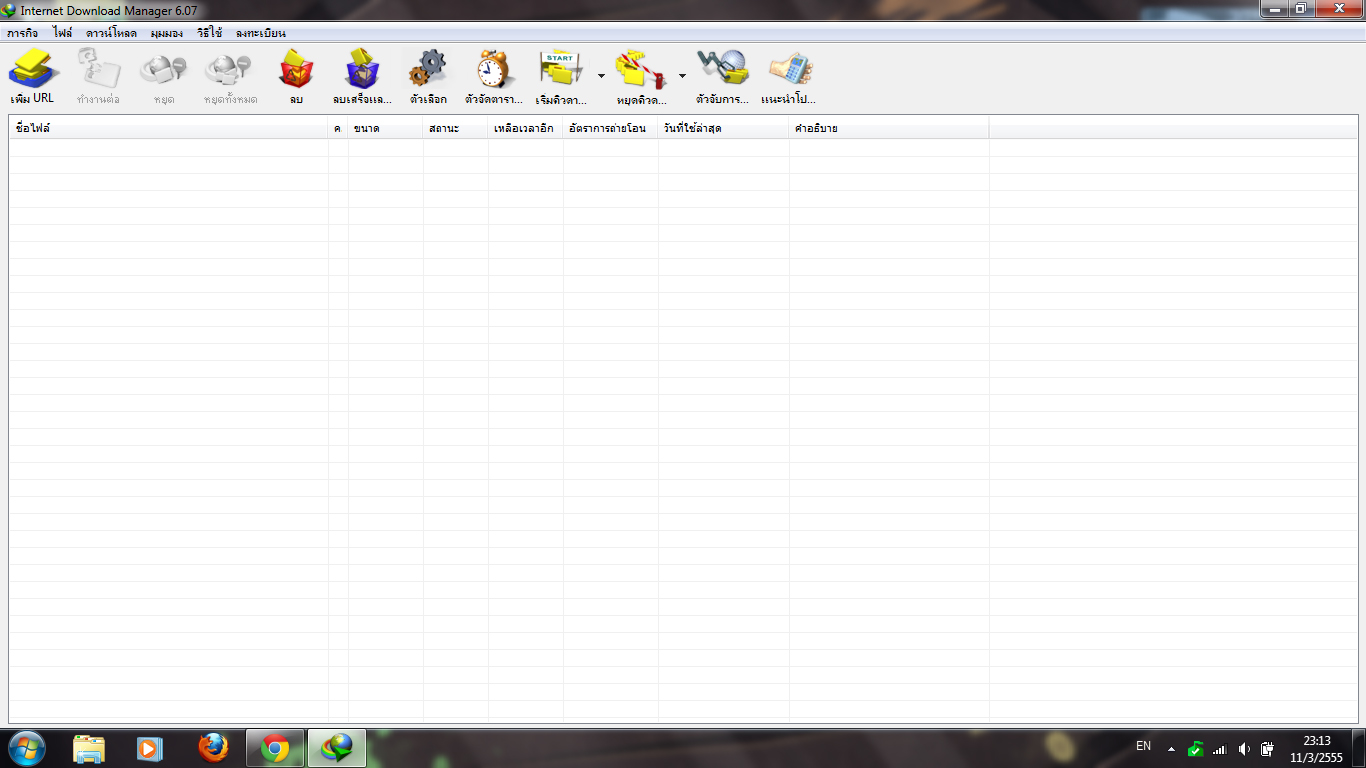The image size is (1366, 768).
Task: Open the volume control from the tray
Action: [1243, 748]
